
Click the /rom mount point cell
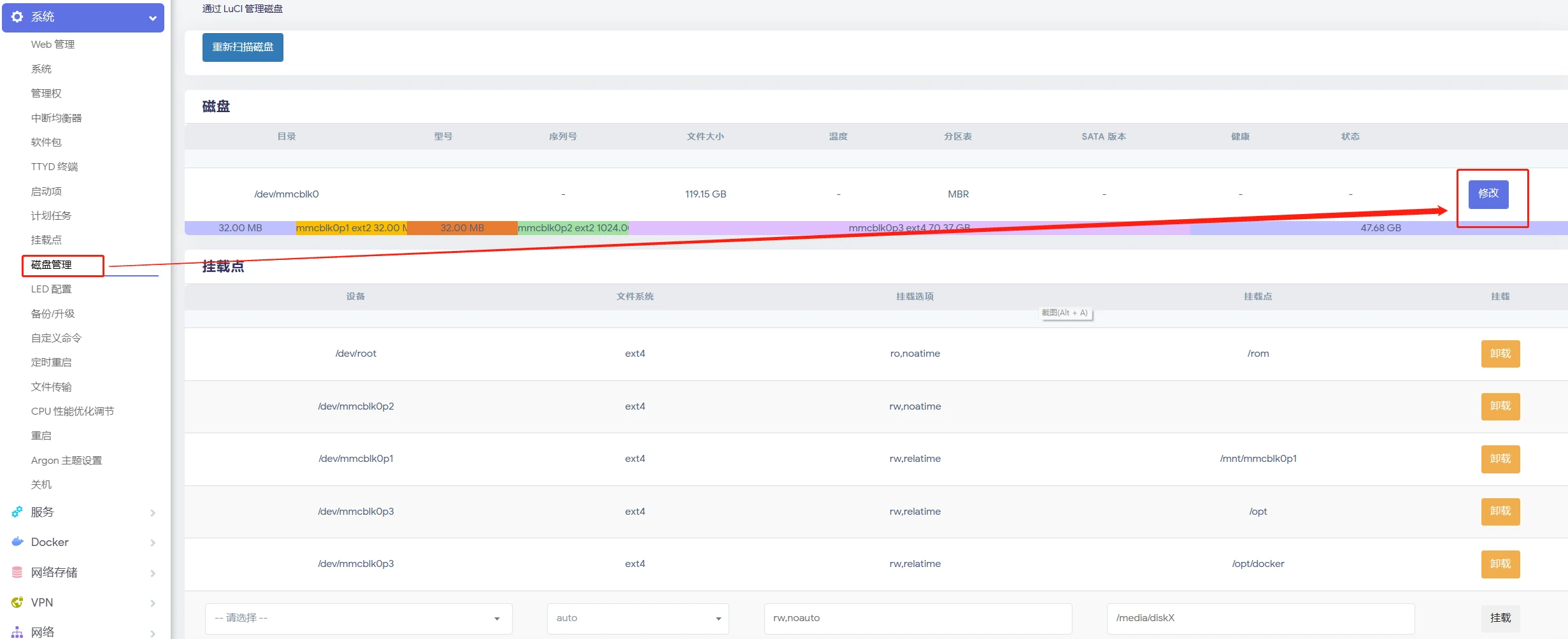coord(1258,354)
